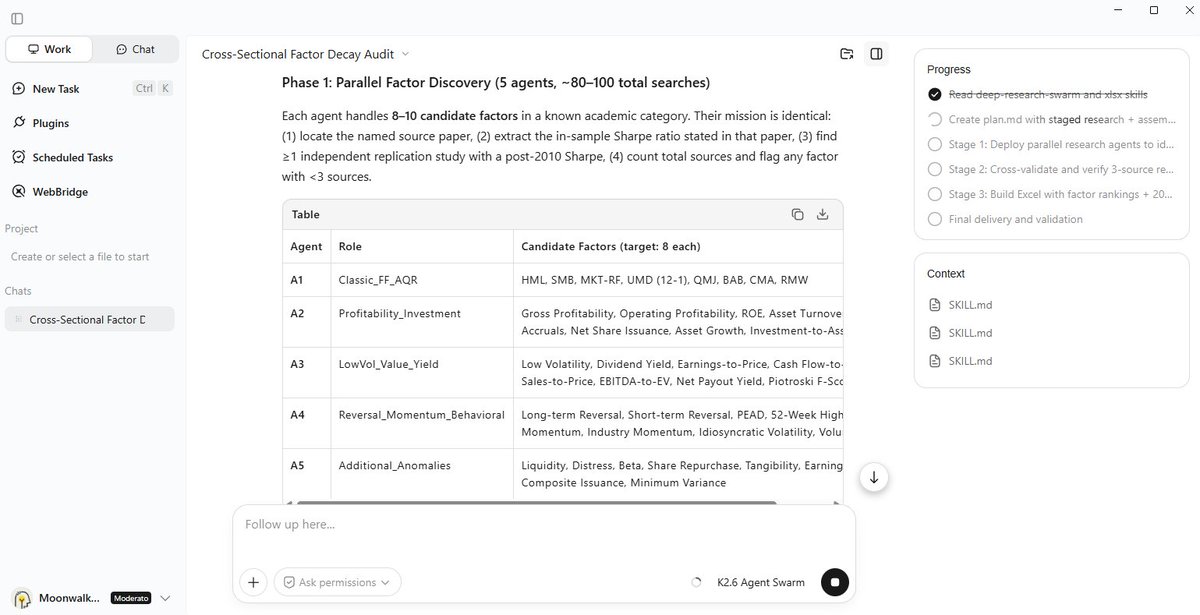Click the scroll-to-bottom arrow button
Screen dimensions: 1200x615
(x=874, y=478)
